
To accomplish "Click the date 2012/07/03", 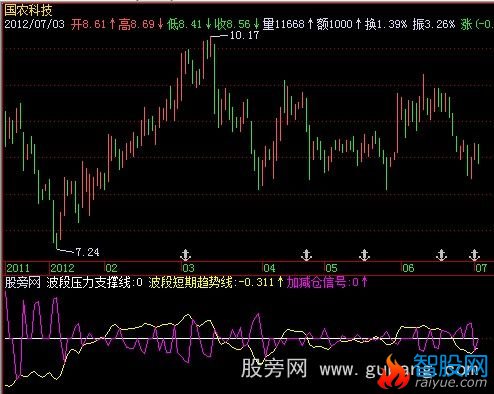I will tap(34, 24).
